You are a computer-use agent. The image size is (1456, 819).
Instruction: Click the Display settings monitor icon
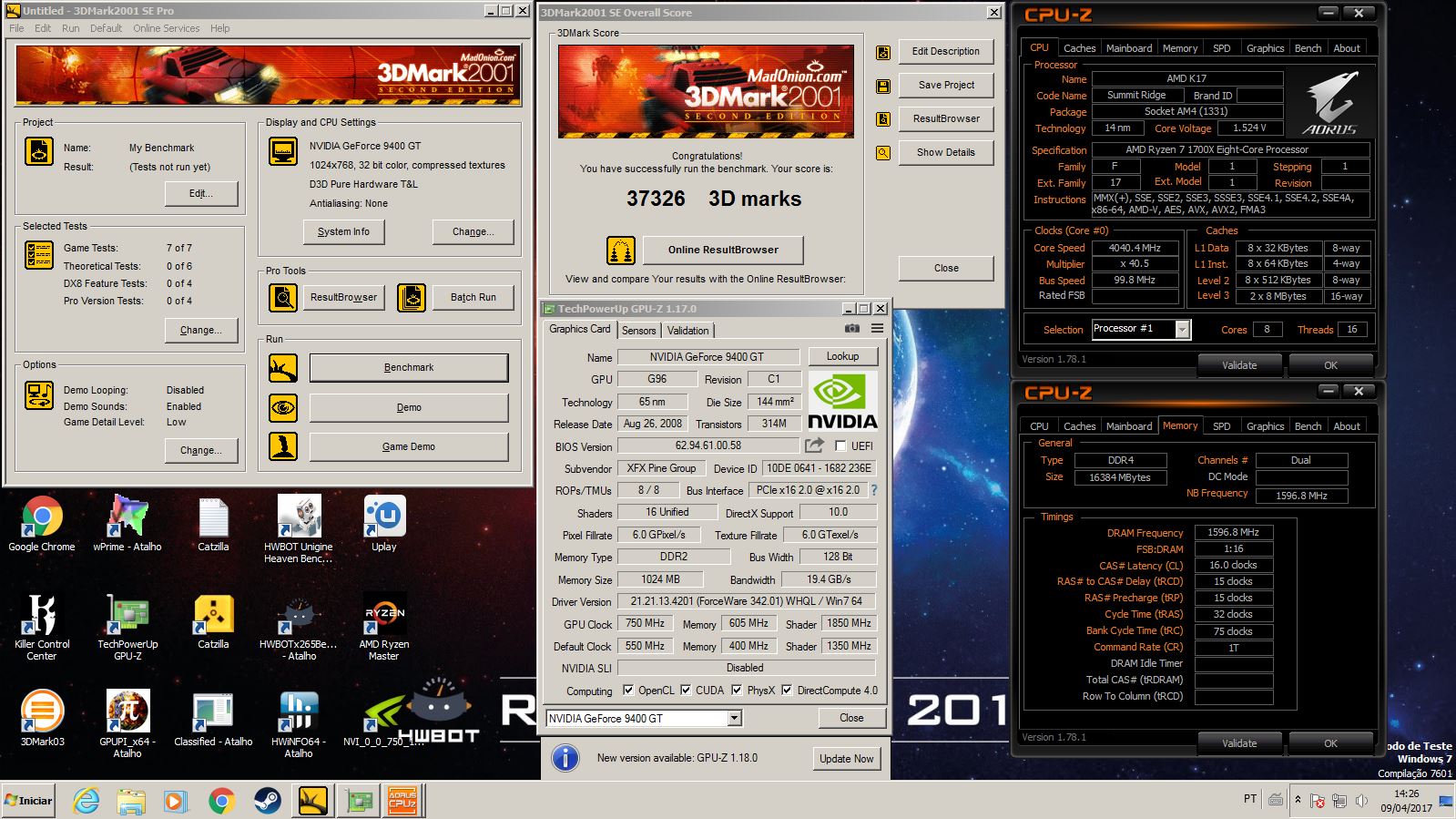pos(283,151)
